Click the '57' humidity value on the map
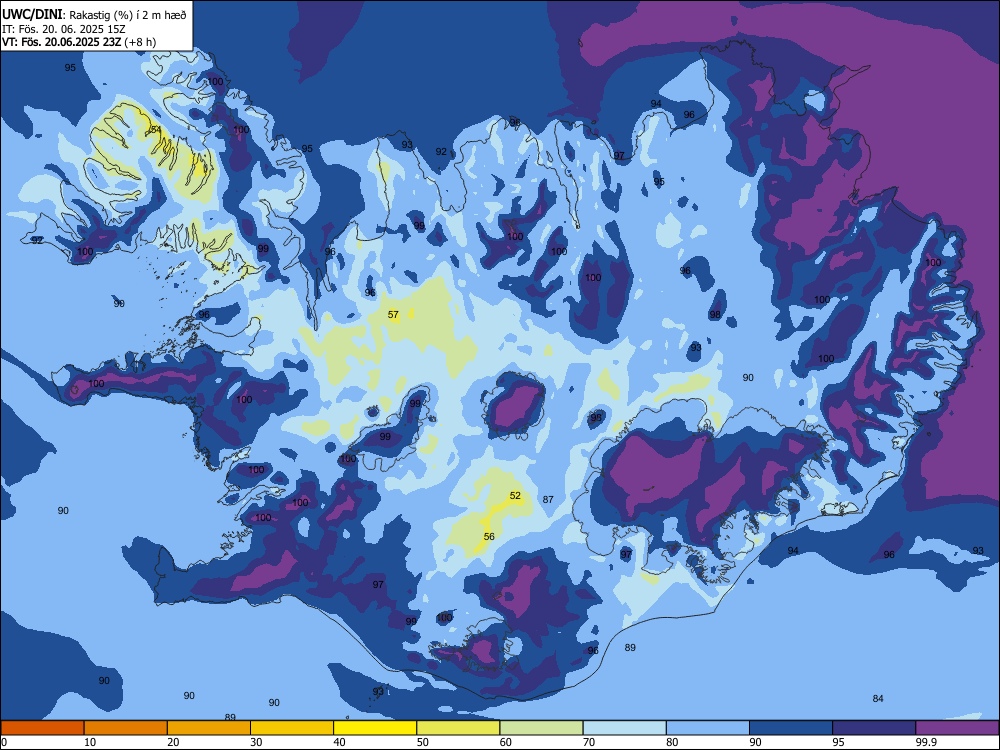Screen dimensions: 1000x750 [x=393, y=314]
